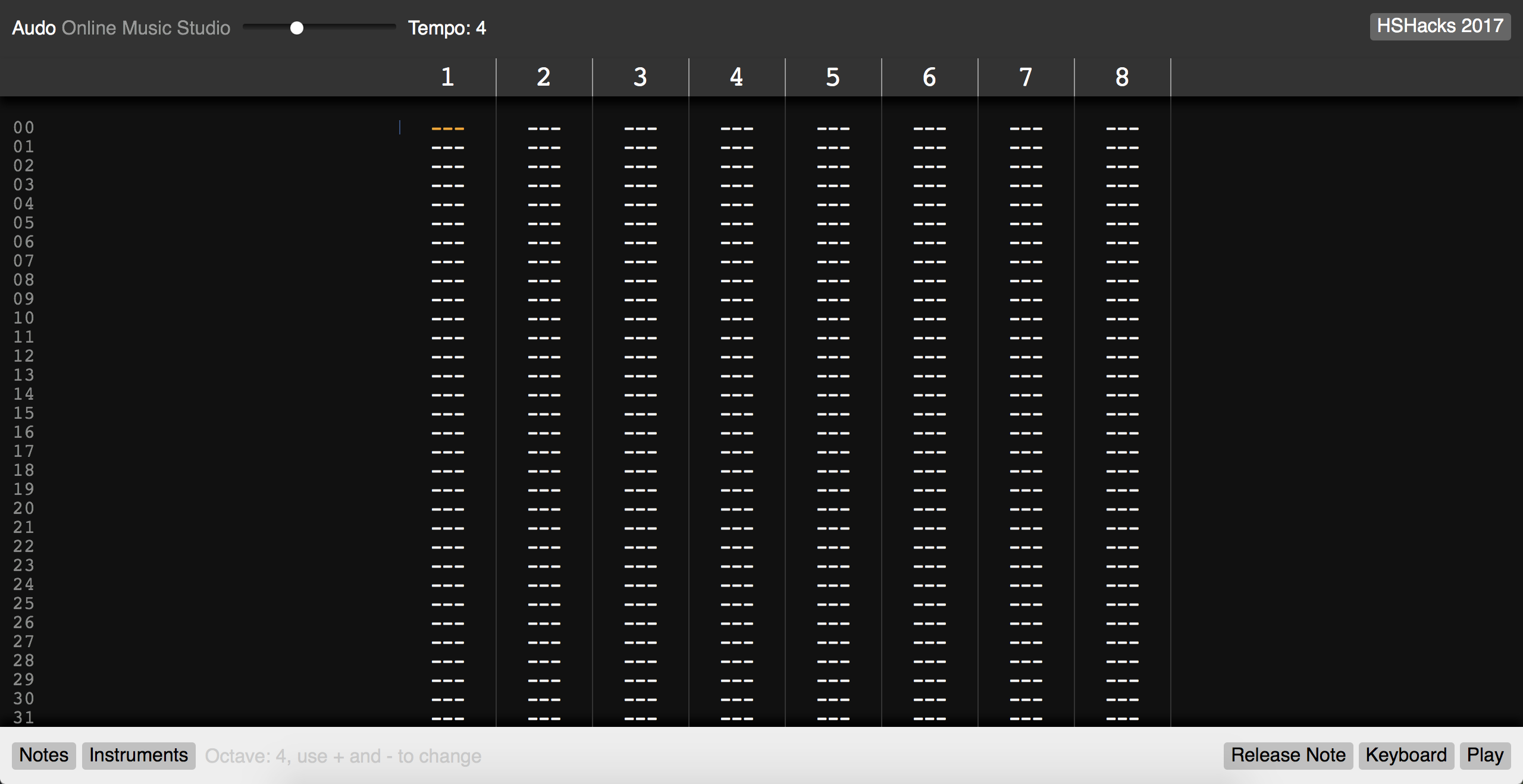This screenshot has width=1523, height=784.
Task: Click row 05 cell in channel 4
Action: pyautogui.click(x=737, y=224)
